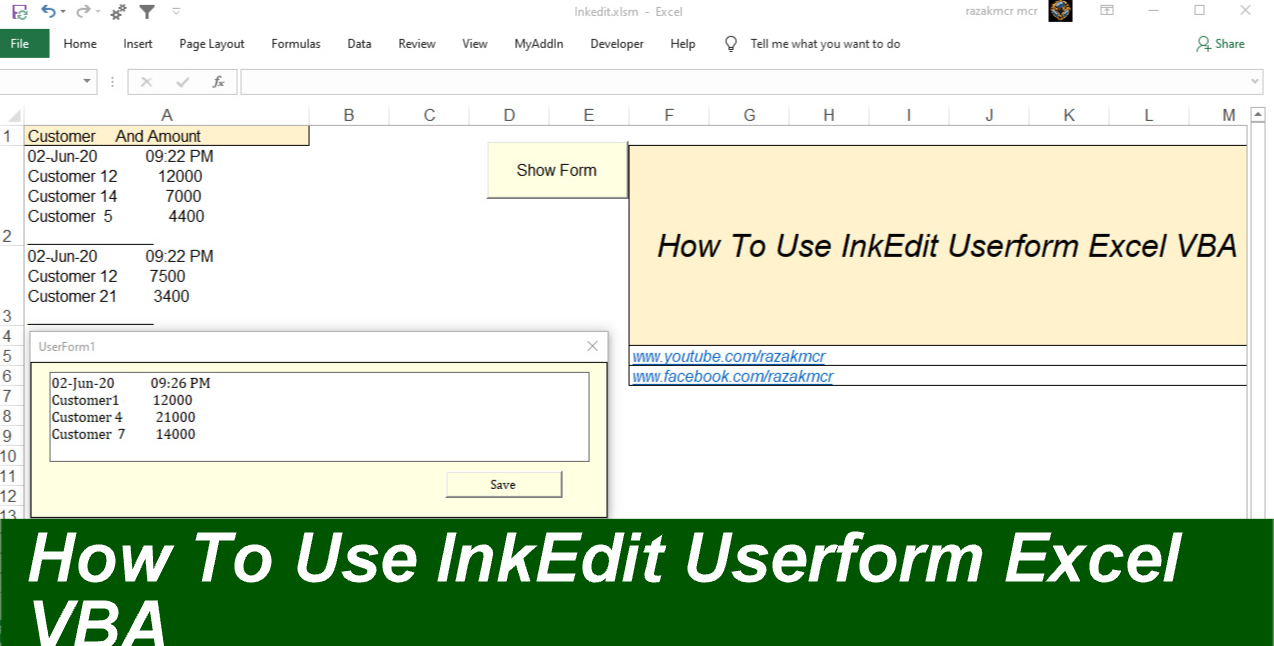
Task: Click the Tell me lightbulb icon
Action: (x=731, y=44)
